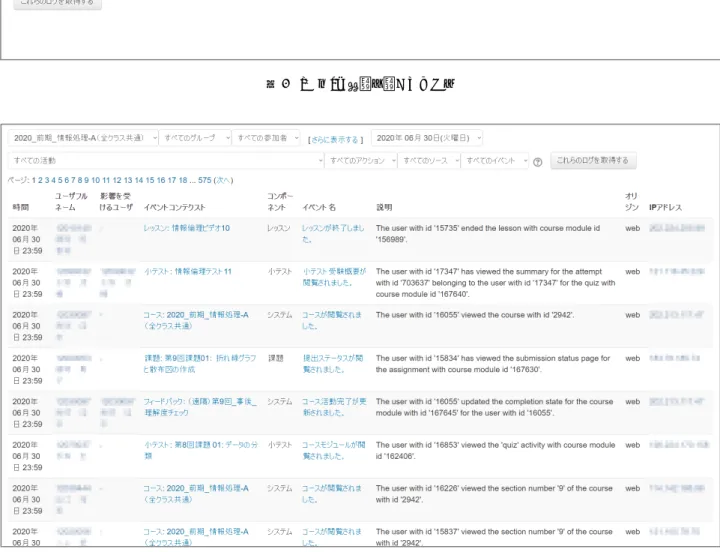The height and width of the screenshot is (552, 720).
Task: Click event name コースモジュールが閲覧されました
Action: click(333, 450)
